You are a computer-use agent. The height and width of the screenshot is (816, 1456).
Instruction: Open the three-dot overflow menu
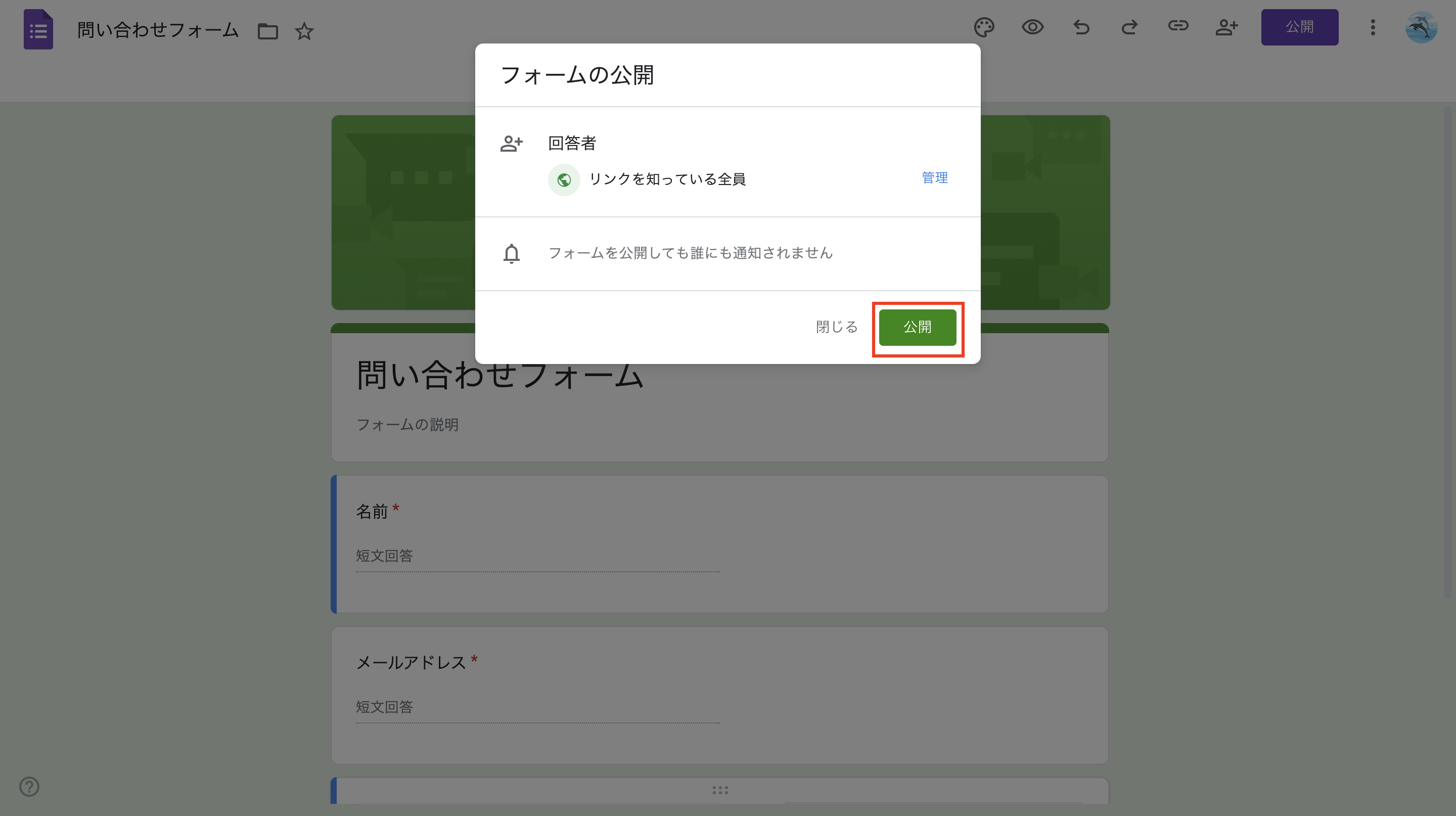tap(1373, 27)
